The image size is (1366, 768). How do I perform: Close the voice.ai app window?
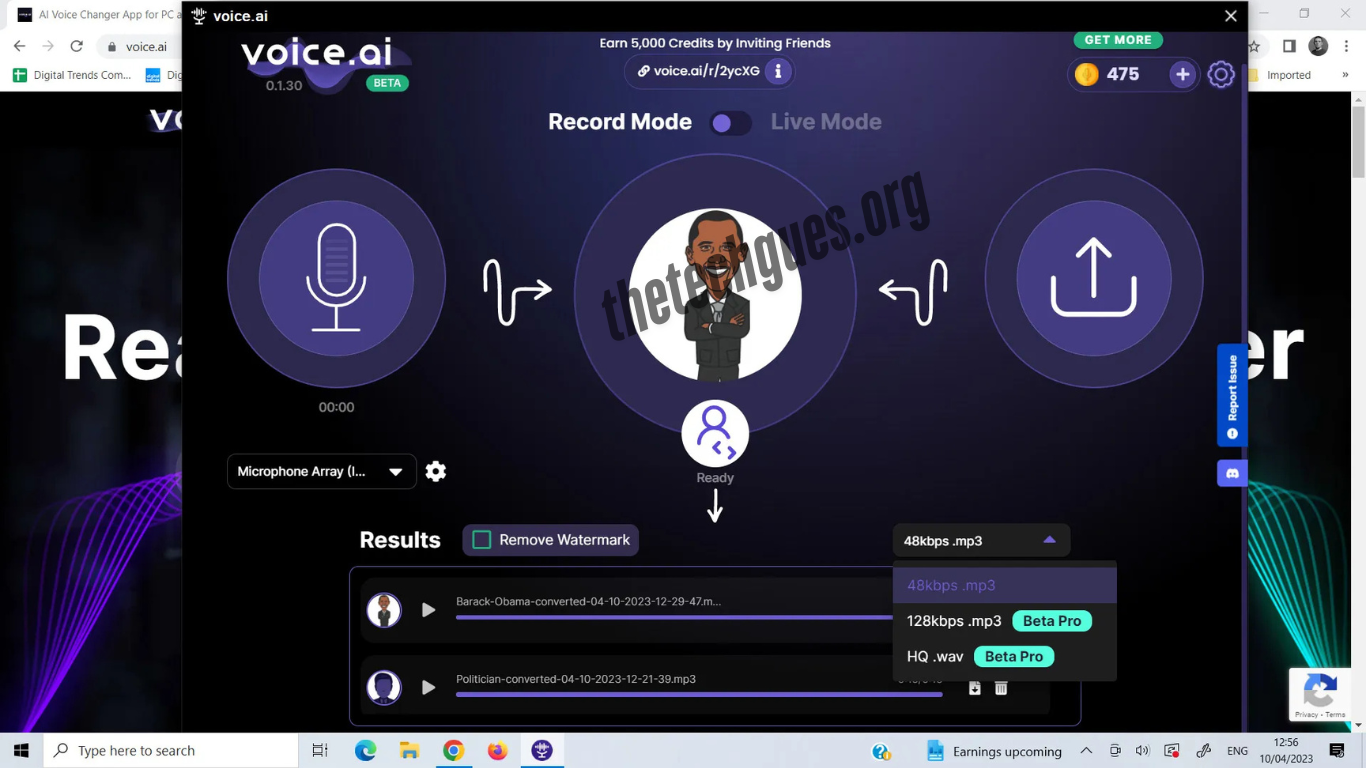pos(1231,16)
